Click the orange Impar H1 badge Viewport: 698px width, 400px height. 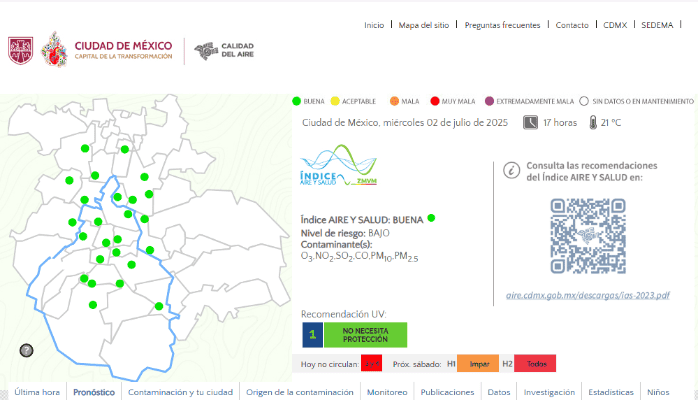[479, 364]
